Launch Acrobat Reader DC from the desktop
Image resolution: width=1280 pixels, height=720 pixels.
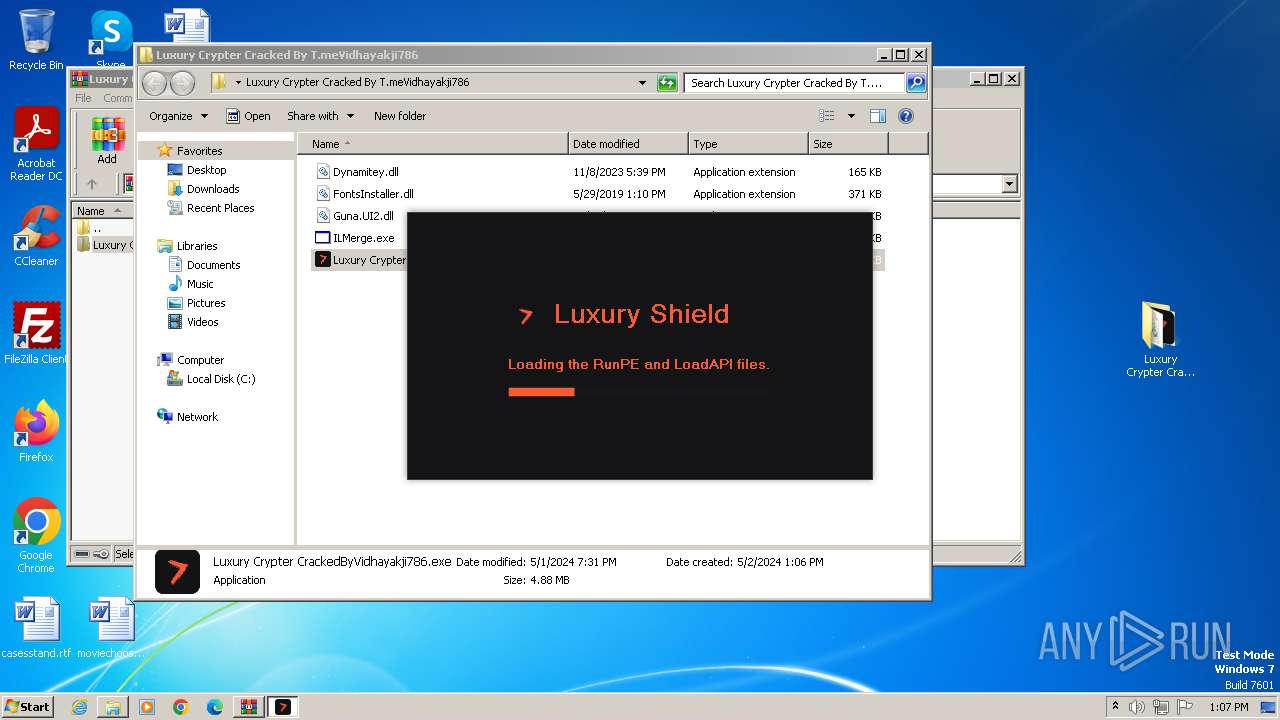(36, 145)
